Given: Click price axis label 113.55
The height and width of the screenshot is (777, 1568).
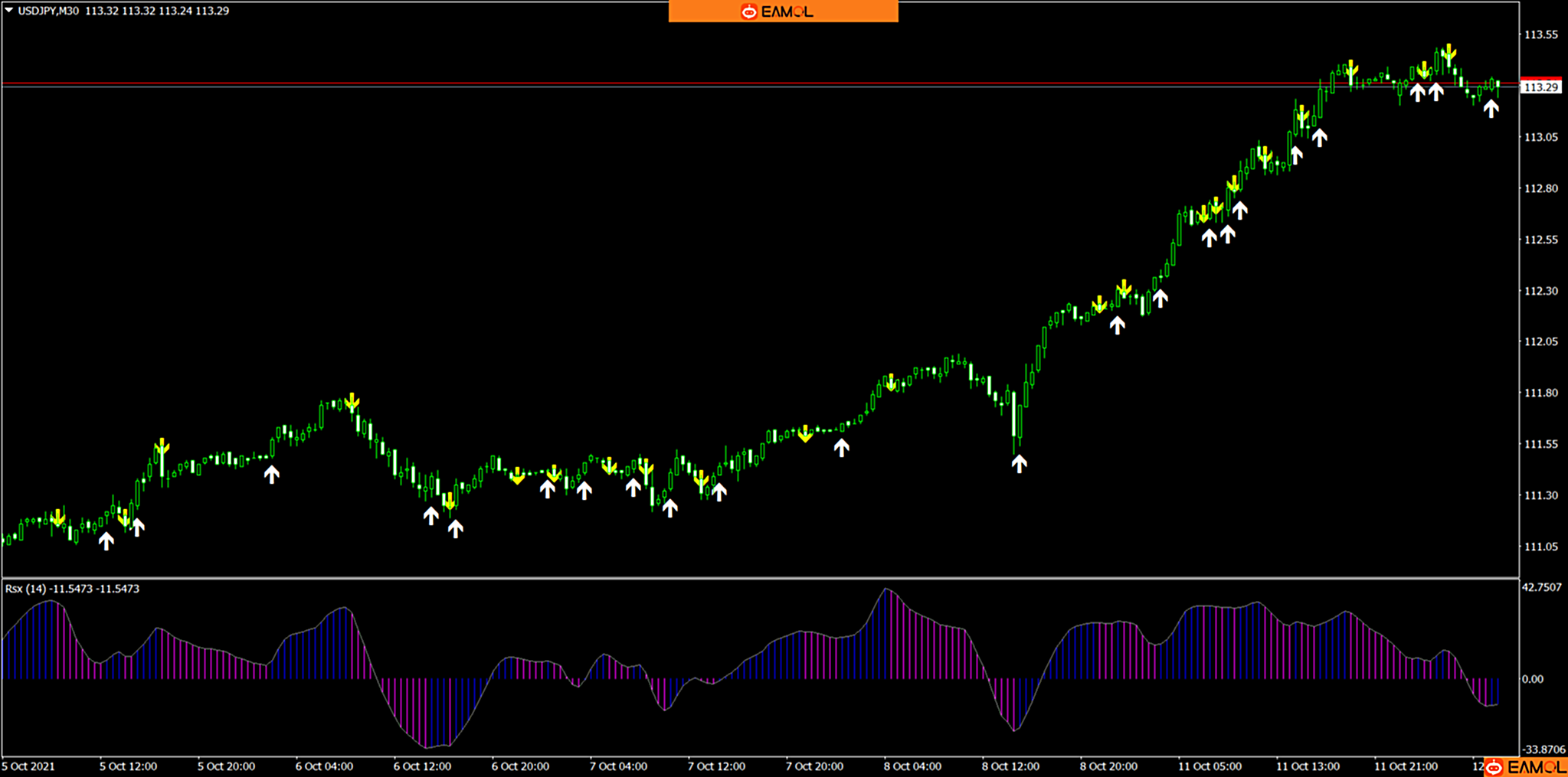Looking at the screenshot, I should tap(1540, 34).
